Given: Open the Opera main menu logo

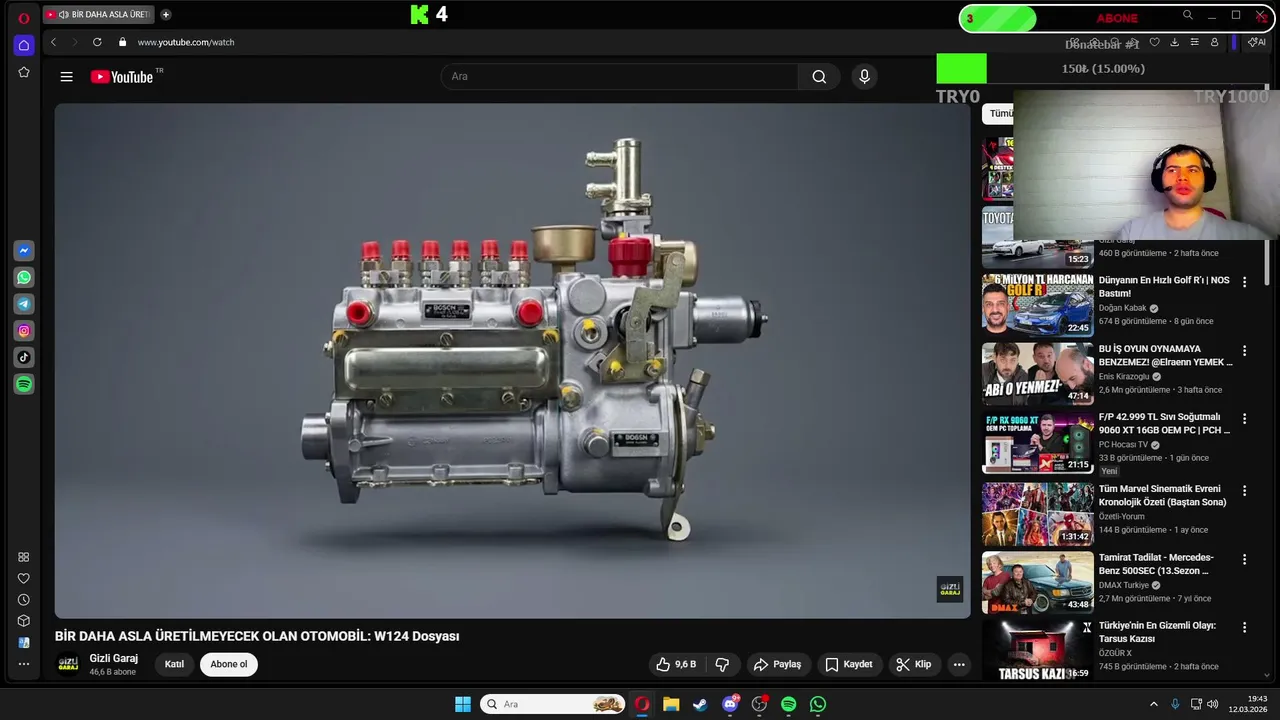Looking at the screenshot, I should (x=24, y=17).
